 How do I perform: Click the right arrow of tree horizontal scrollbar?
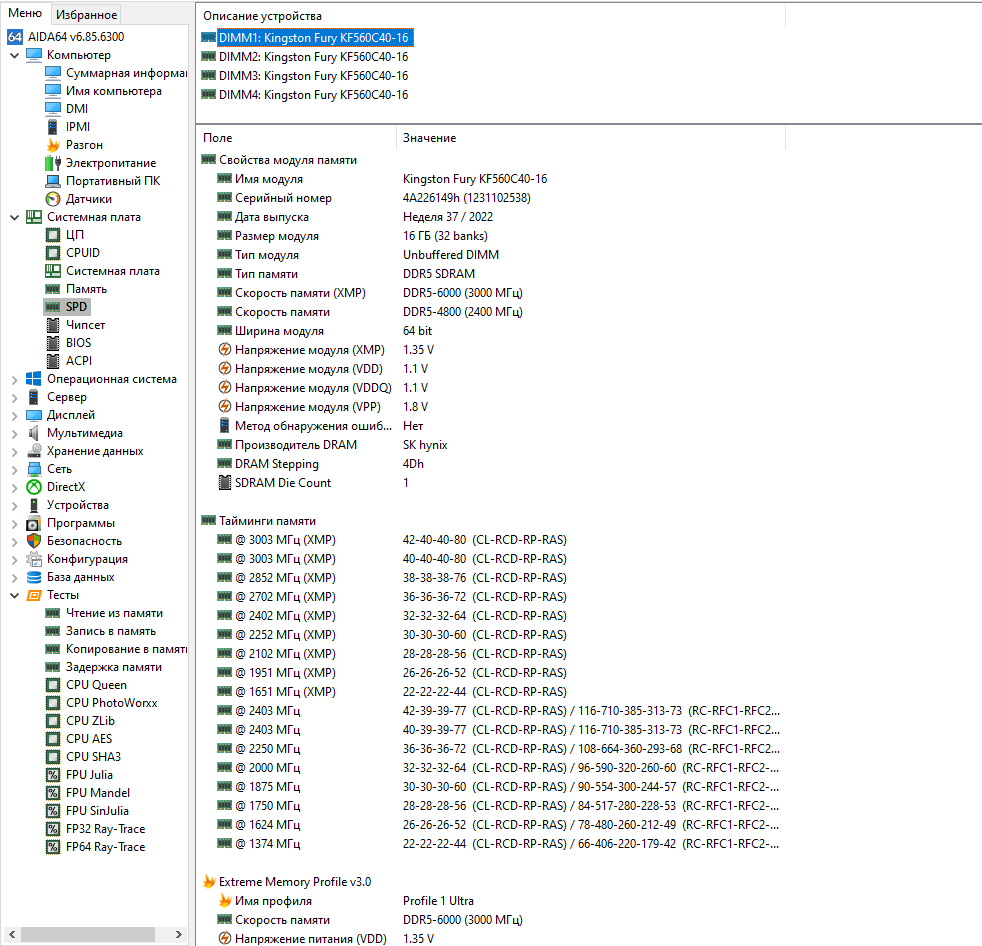click(x=178, y=934)
